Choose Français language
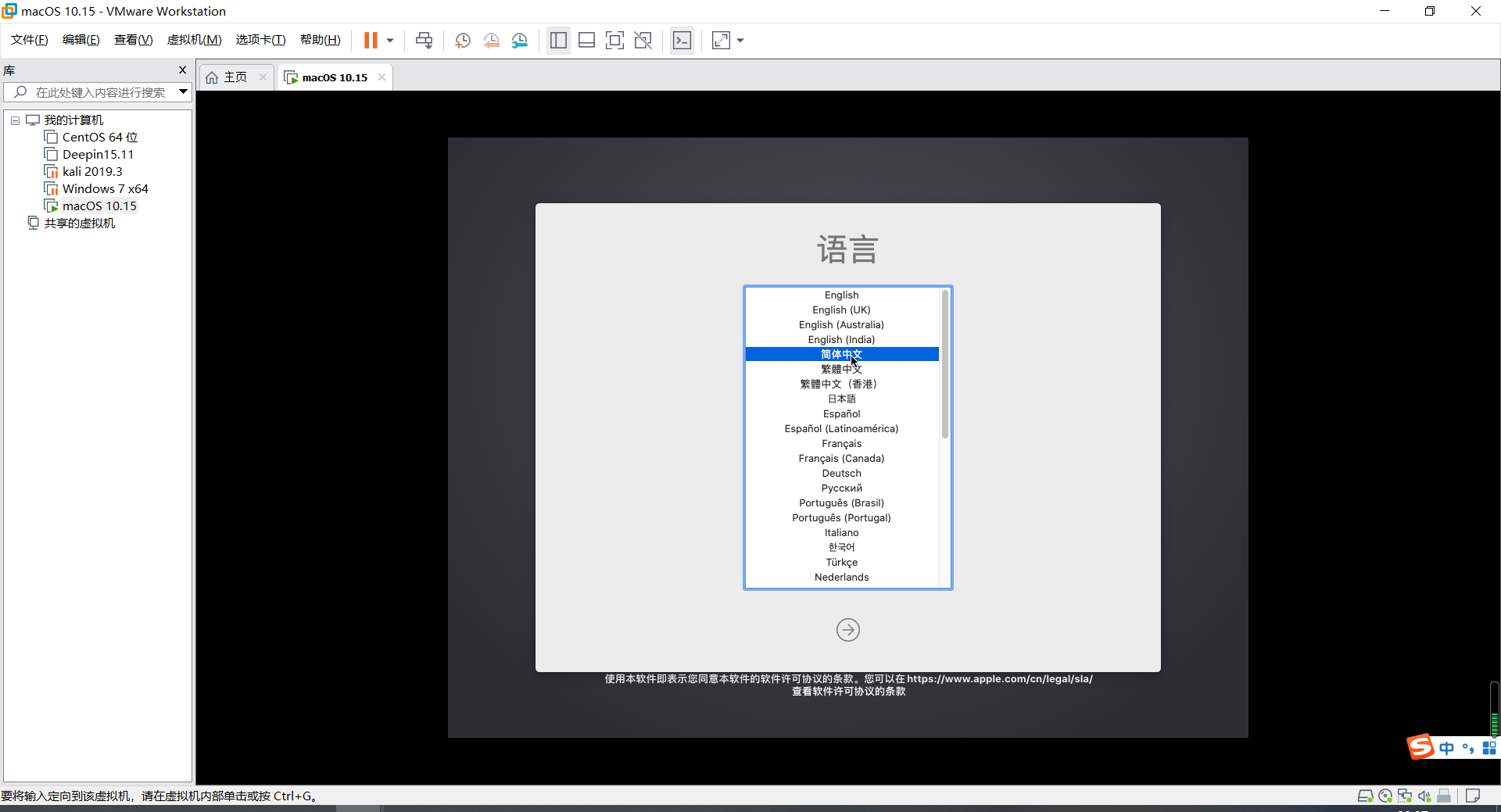 pyautogui.click(x=841, y=443)
